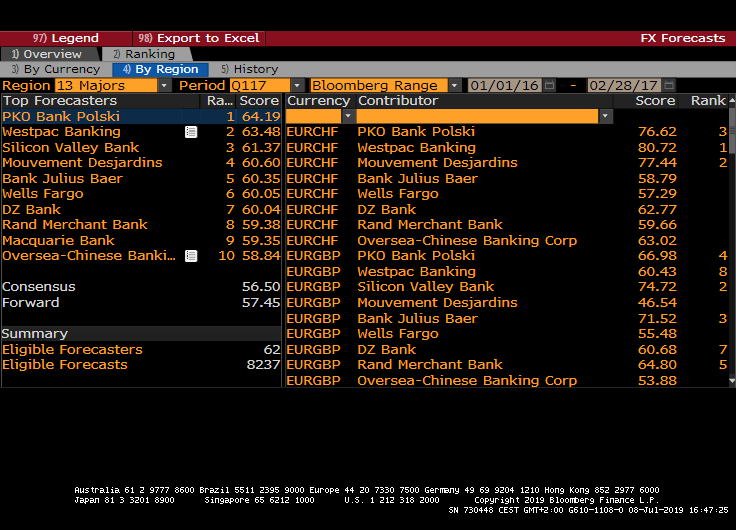Click the Score header in the Top Forecasters table
The image size is (736, 530).
(259, 101)
